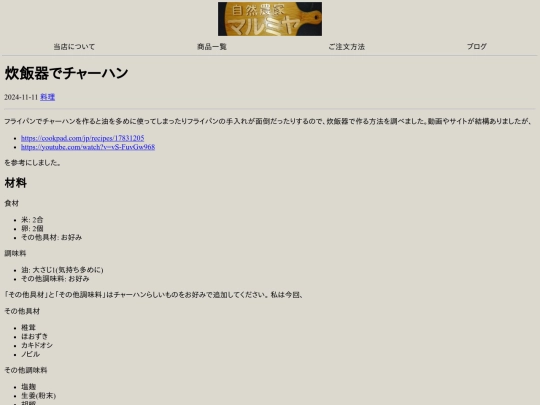
Task: Click the 油: 大さじ1 list item
Action: click(62, 270)
